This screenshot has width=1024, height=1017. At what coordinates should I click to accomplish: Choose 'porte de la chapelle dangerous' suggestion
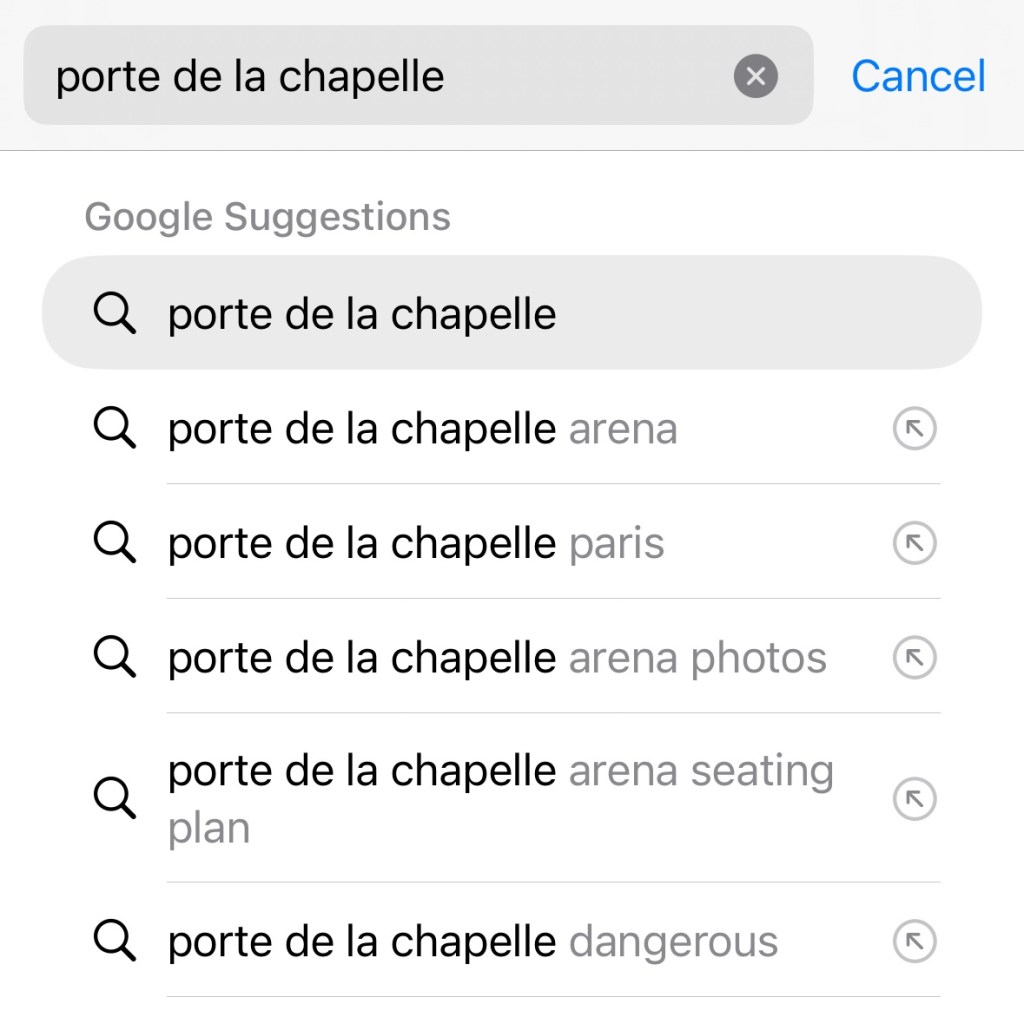[472, 941]
